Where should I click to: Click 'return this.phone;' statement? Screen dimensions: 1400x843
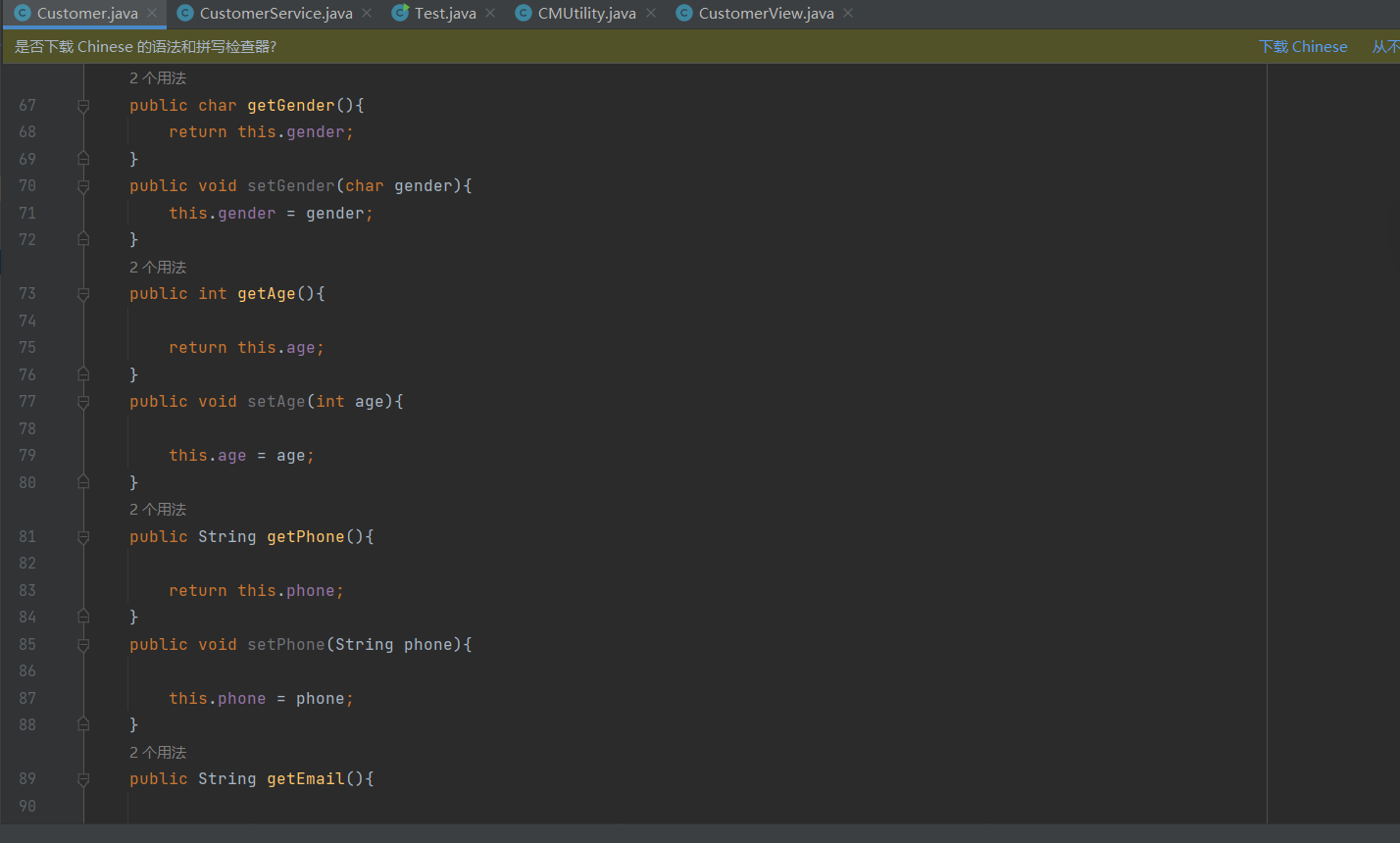(x=256, y=591)
